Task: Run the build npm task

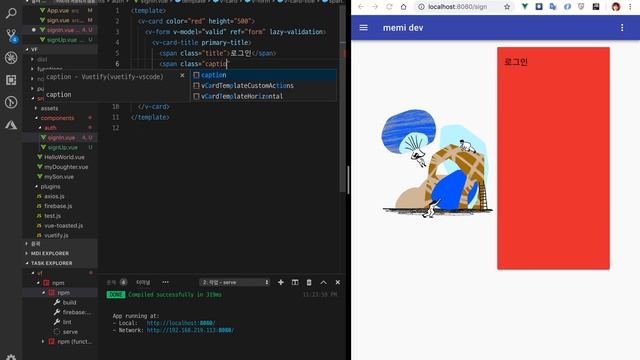Action: point(69,302)
